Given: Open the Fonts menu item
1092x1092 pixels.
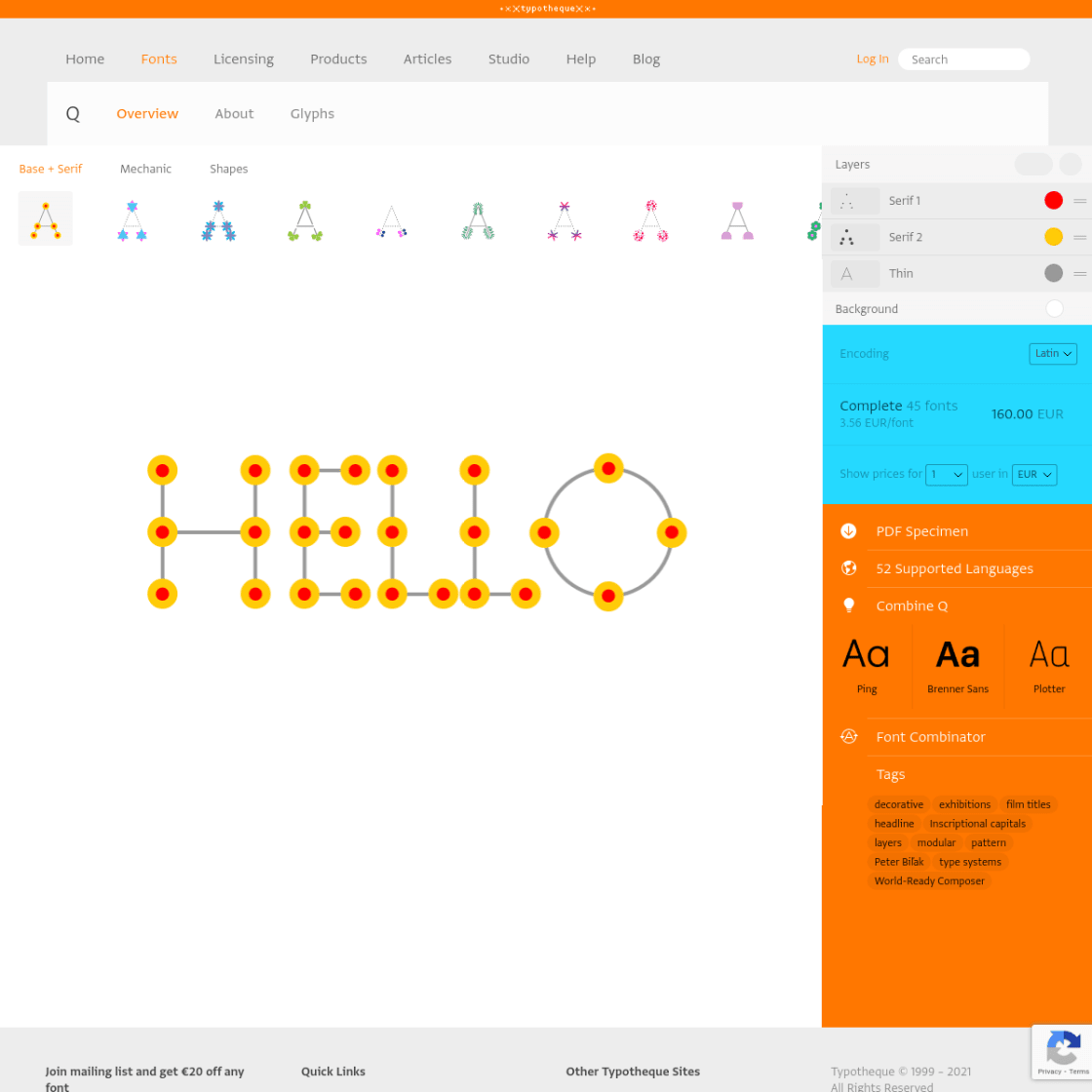Looking at the screenshot, I should (x=159, y=59).
